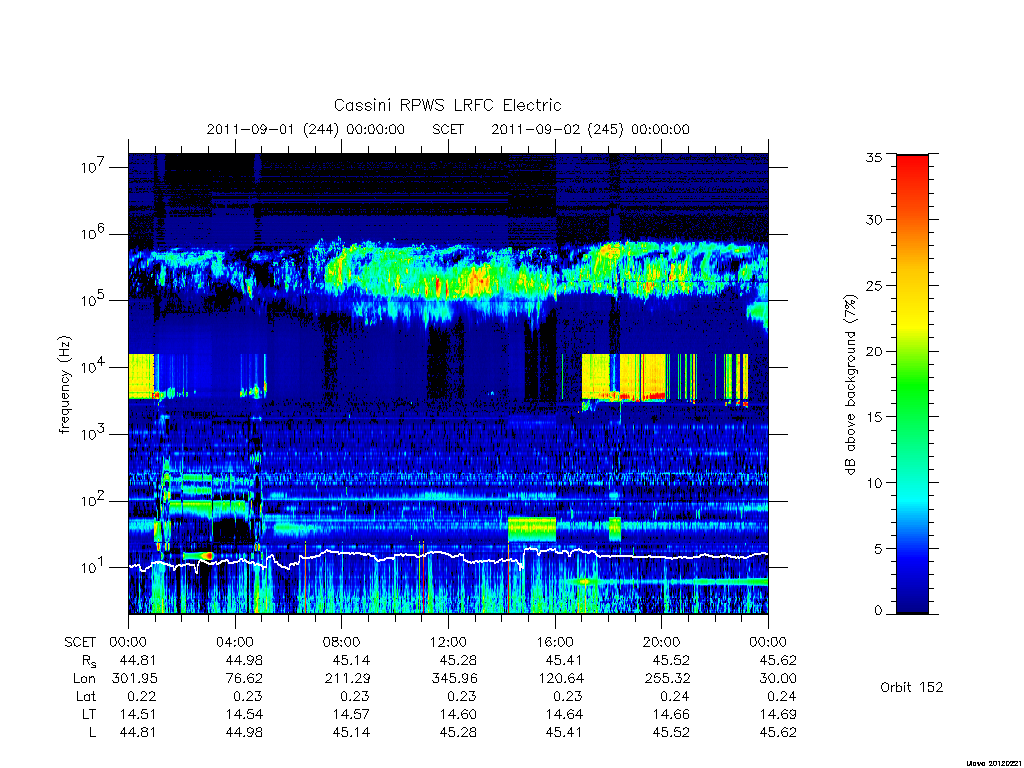
Task: Click the local time value 14.57
Action: click(351, 714)
